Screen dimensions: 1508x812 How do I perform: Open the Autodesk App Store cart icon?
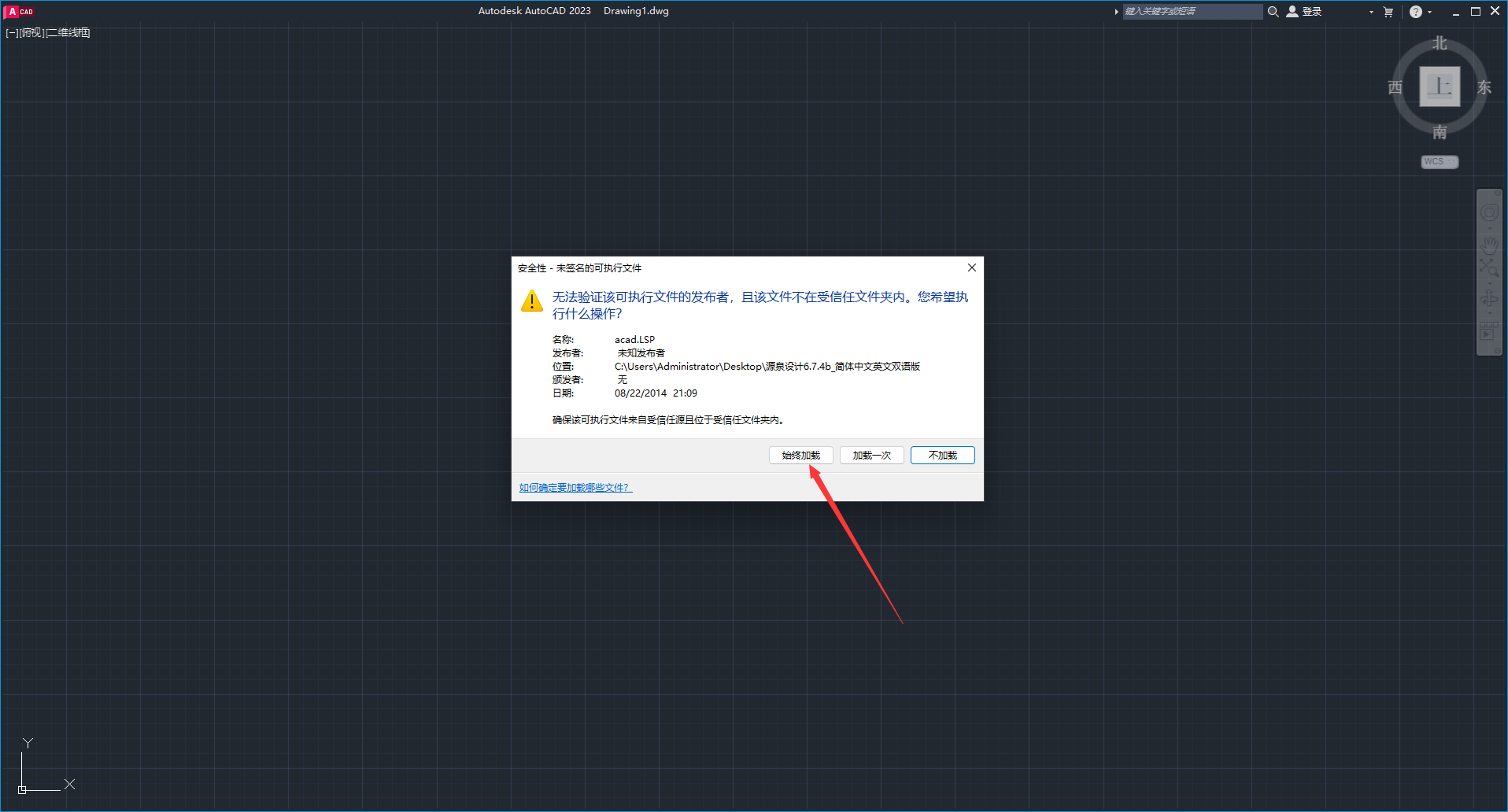click(x=1388, y=12)
